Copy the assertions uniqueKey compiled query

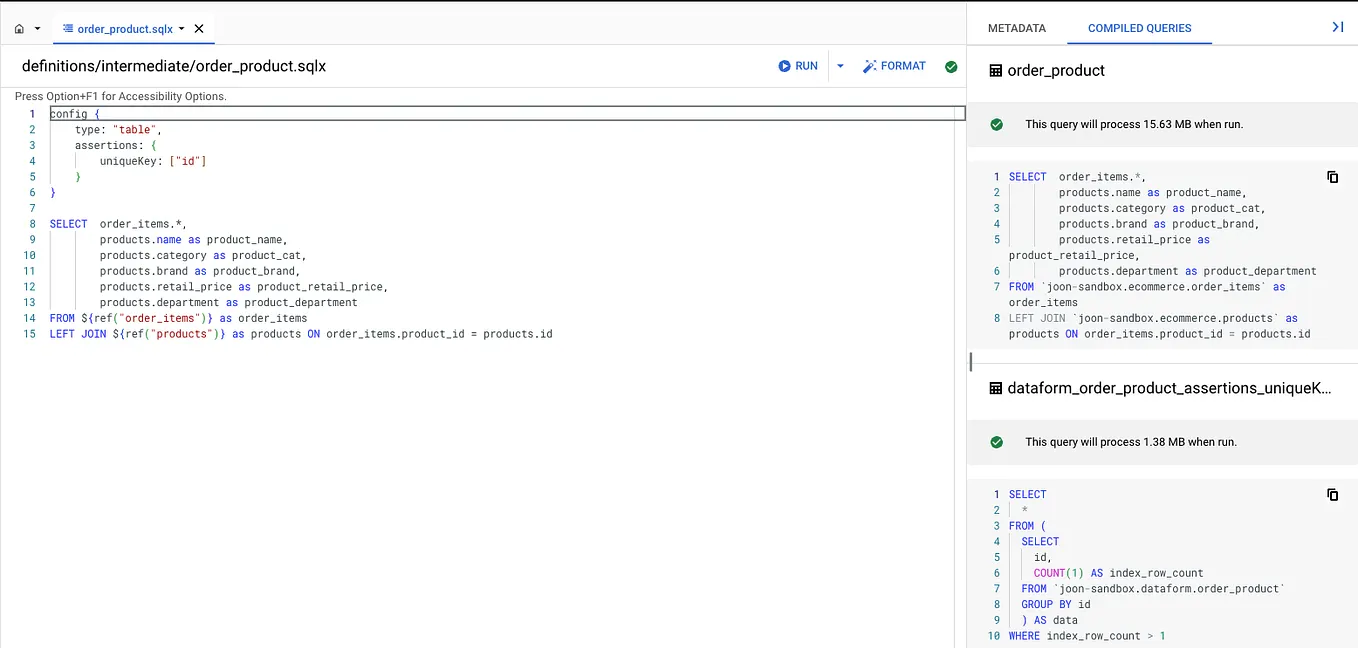click(1333, 494)
